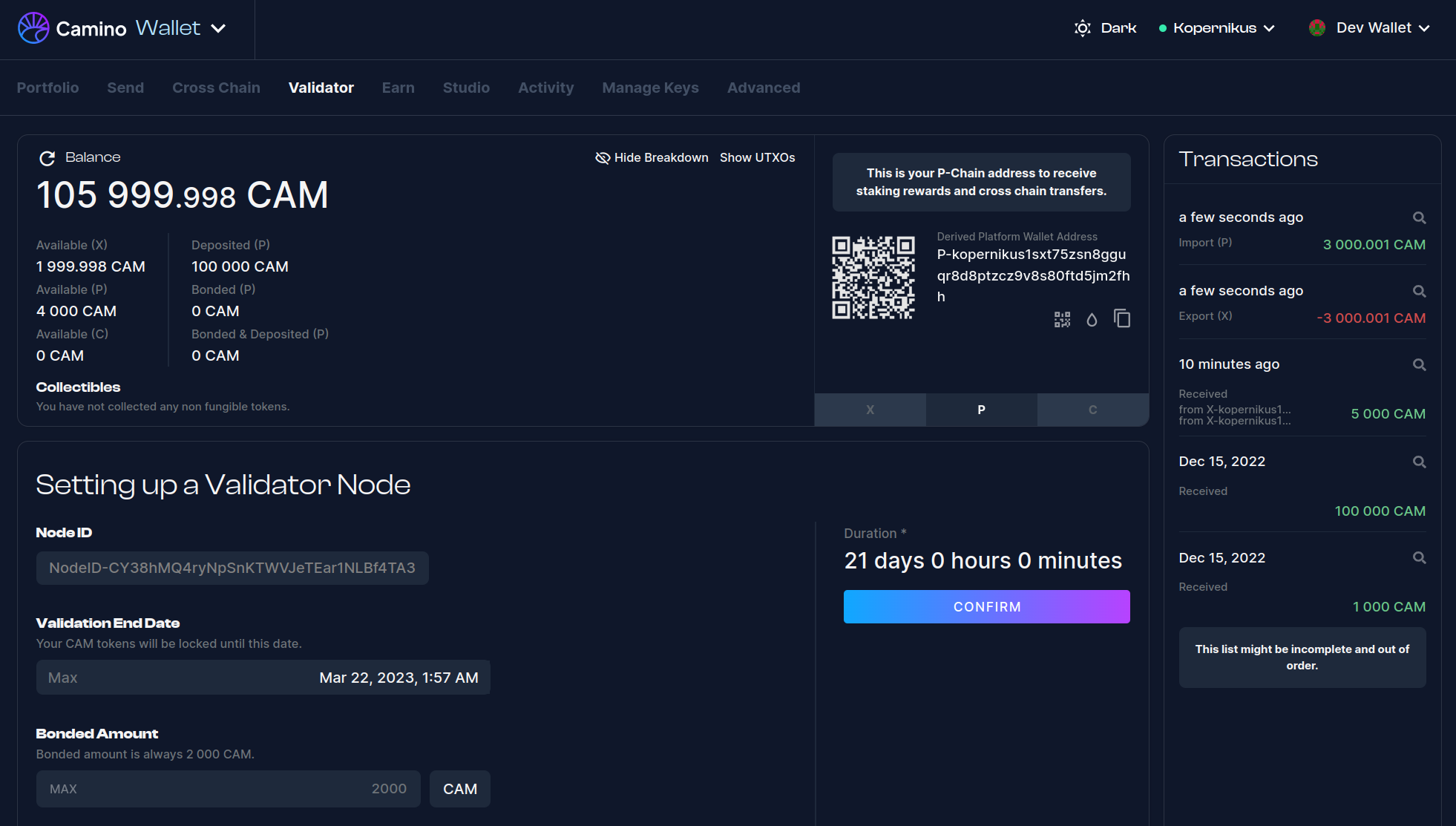Inspect the 100 000 CAM received transaction
The image size is (1456, 826).
click(1418, 462)
